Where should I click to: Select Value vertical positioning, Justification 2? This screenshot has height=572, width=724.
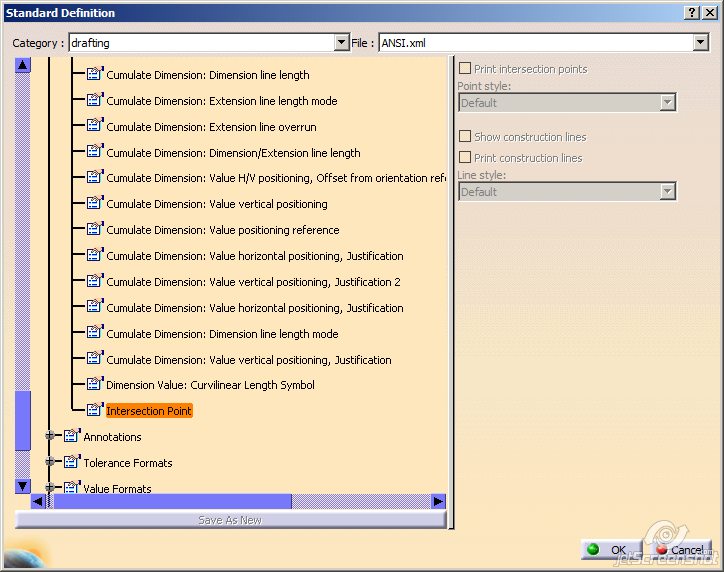[x=253, y=282]
